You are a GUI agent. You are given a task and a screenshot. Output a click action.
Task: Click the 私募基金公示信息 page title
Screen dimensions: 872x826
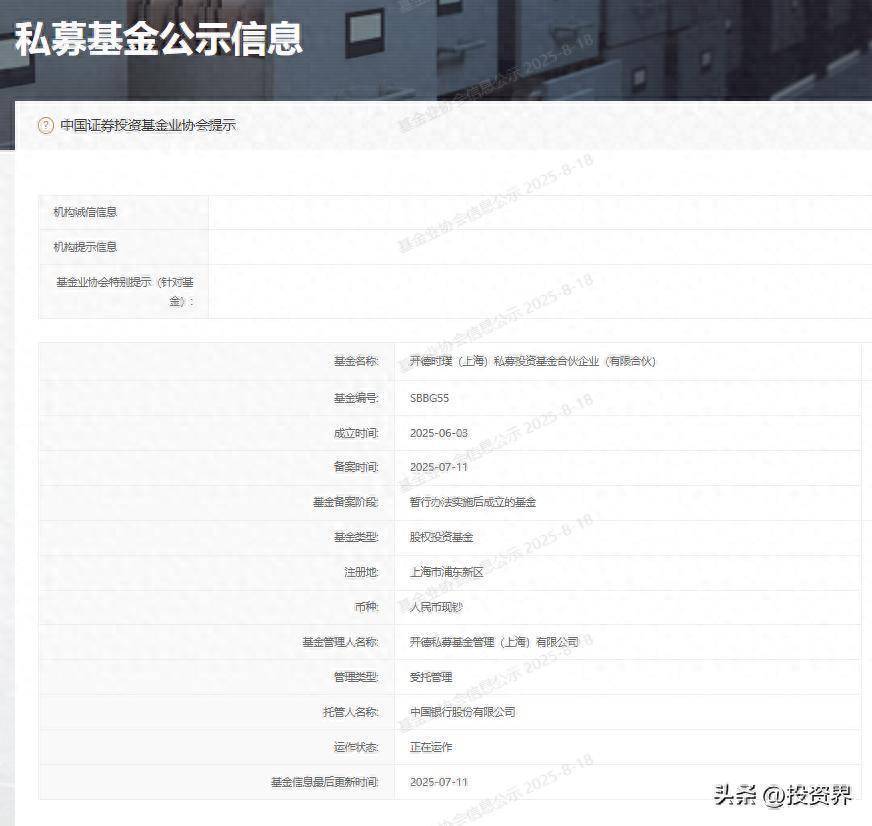pyautogui.click(x=158, y=40)
